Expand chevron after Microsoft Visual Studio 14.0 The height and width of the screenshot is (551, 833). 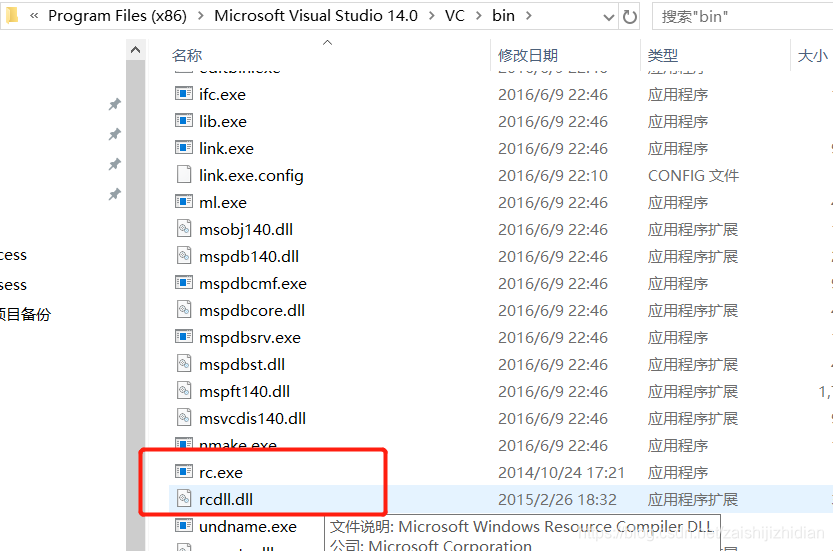432,16
